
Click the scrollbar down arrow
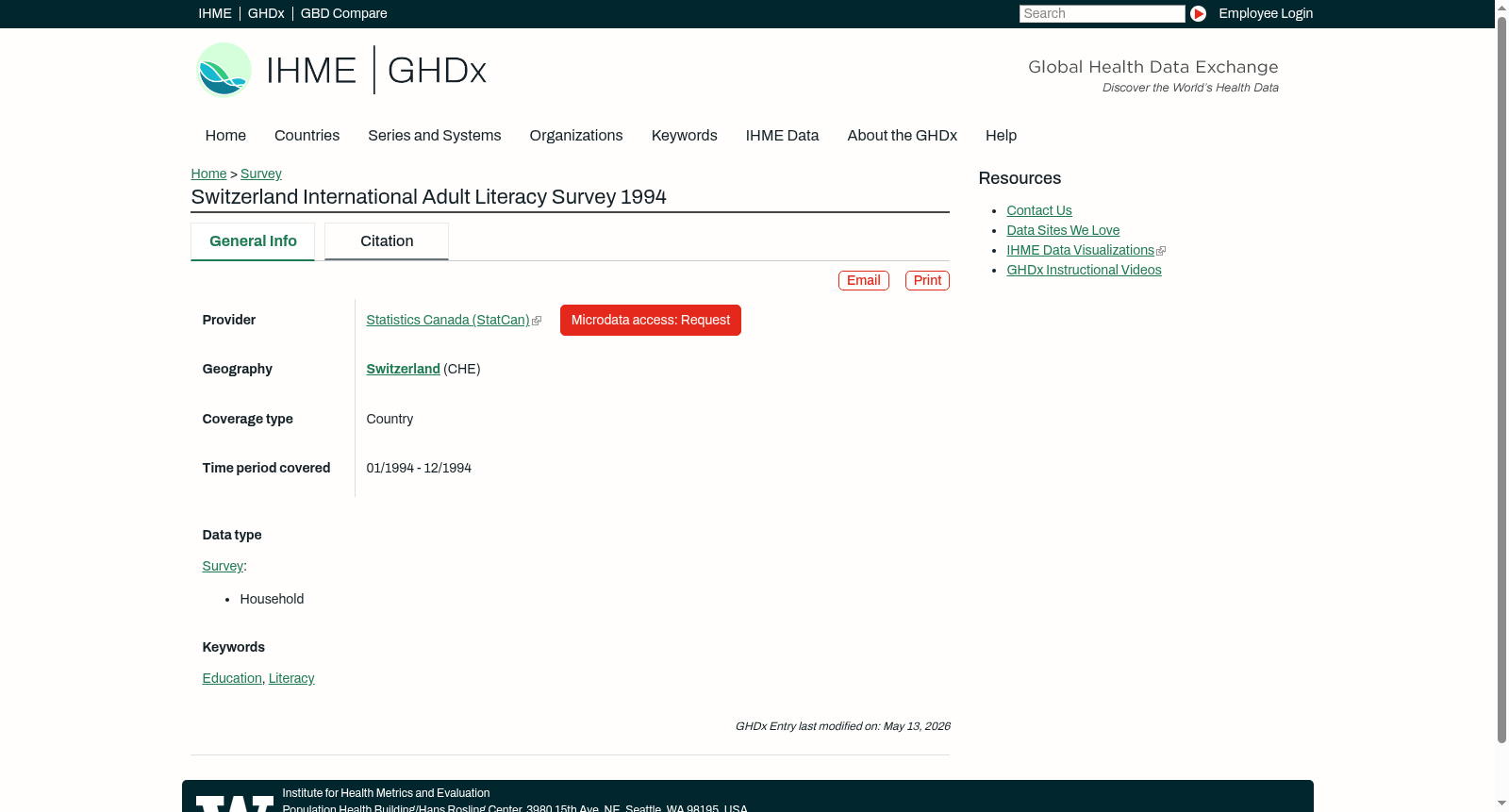(x=1501, y=804)
